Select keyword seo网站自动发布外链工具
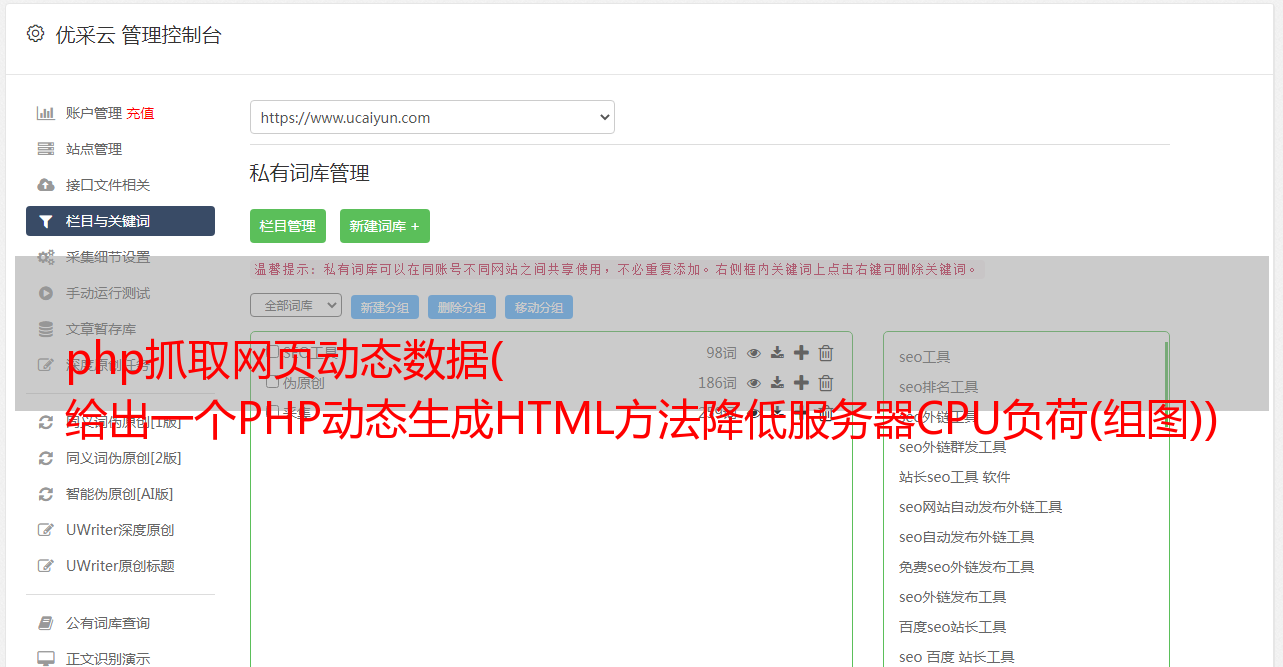 point(981,507)
